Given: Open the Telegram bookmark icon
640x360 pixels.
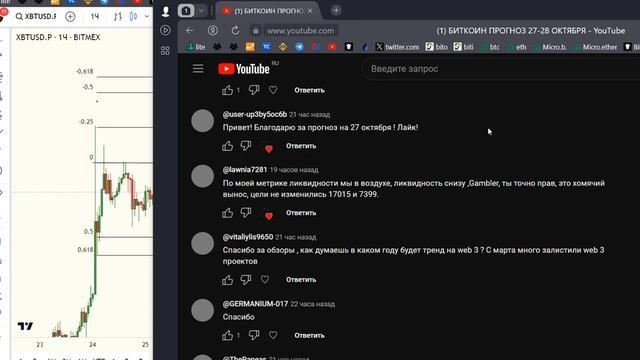Looking at the screenshot, I should click(x=299, y=47).
